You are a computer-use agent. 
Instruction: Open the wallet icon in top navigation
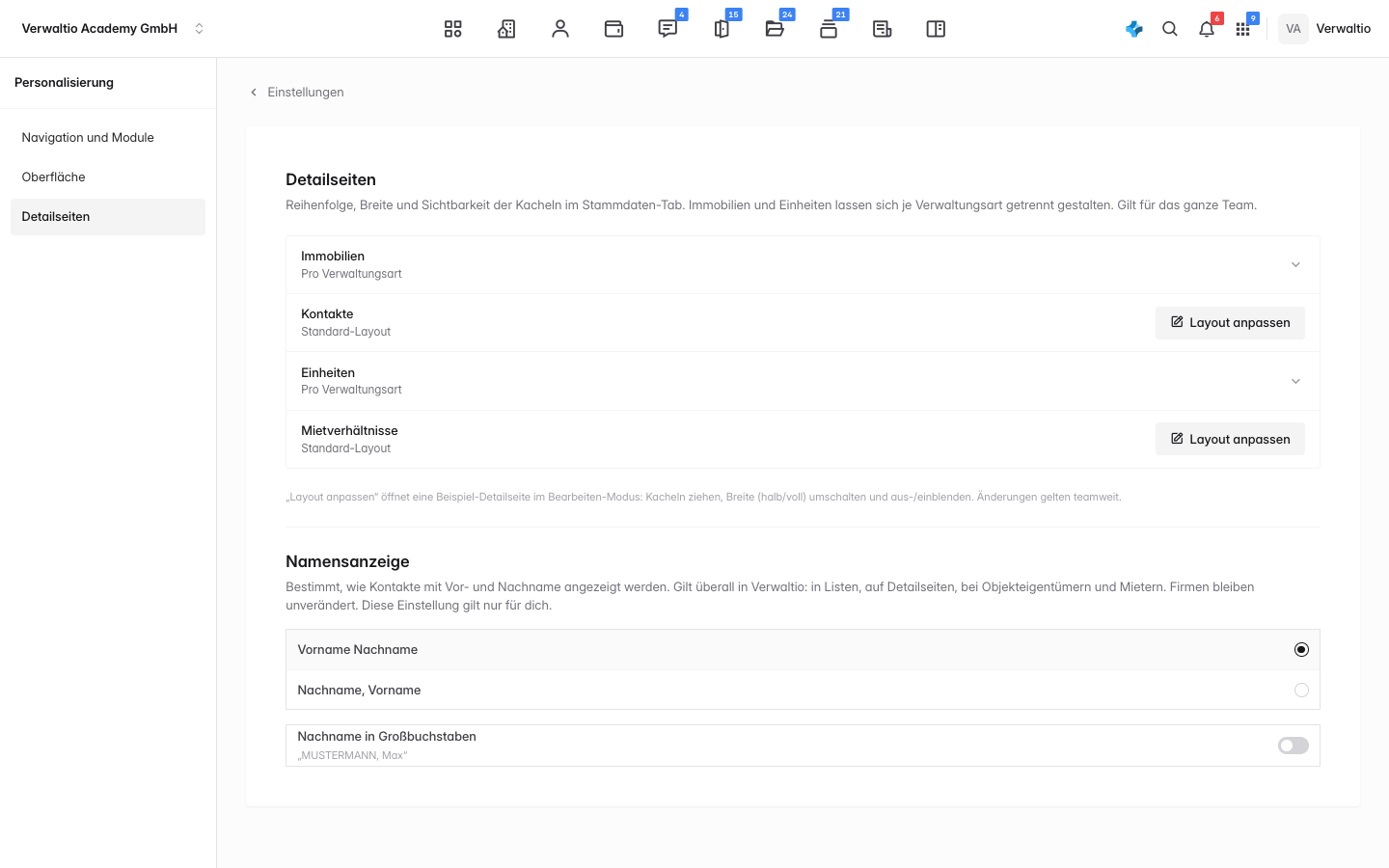(613, 29)
